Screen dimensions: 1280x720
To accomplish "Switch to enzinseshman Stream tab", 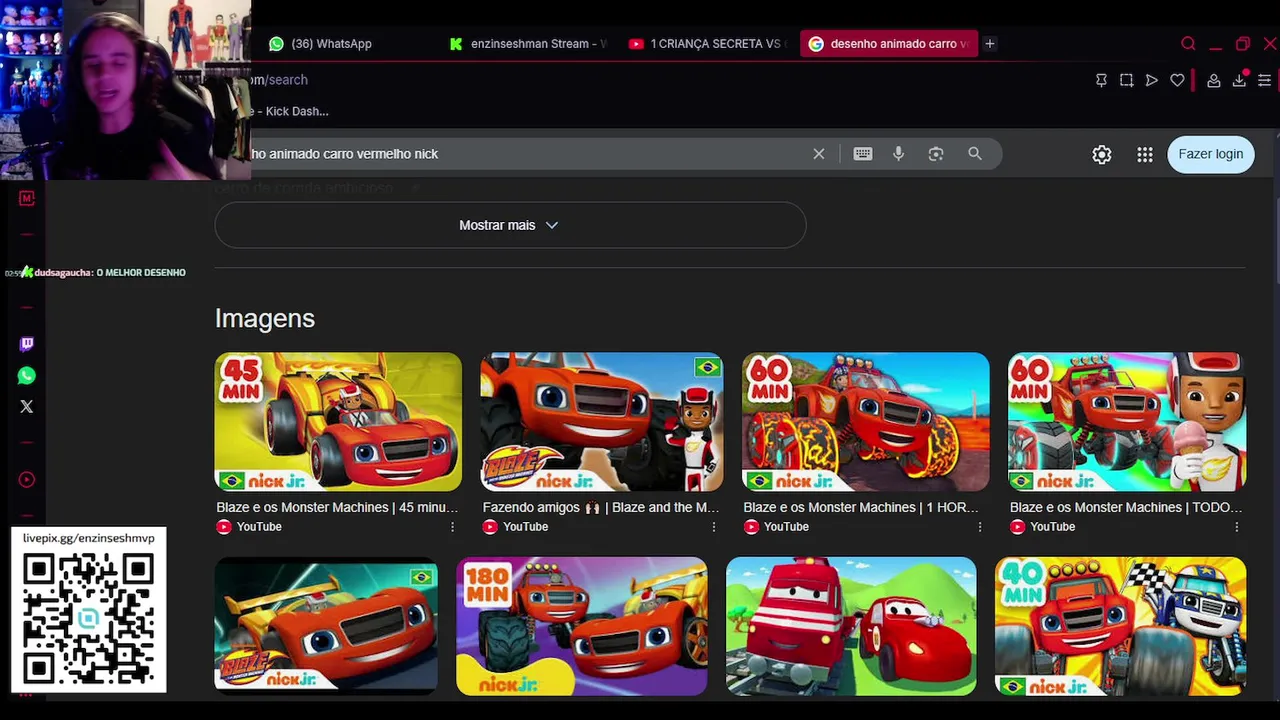I will point(528,44).
